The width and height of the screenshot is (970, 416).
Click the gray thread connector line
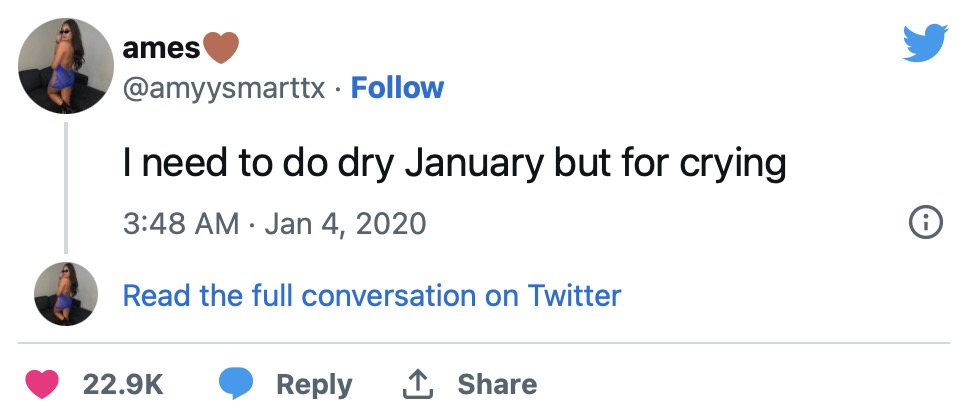66,188
